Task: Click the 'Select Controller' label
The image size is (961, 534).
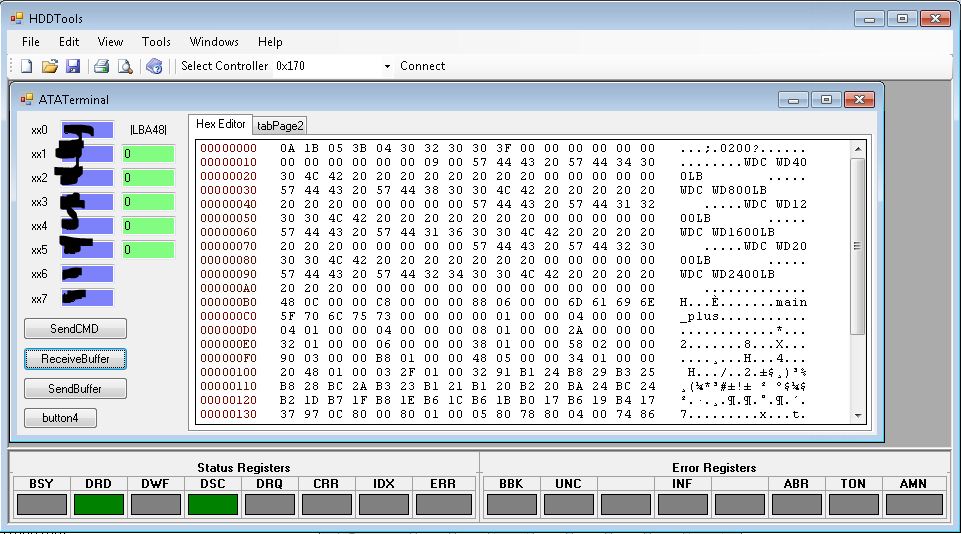Action: (x=224, y=66)
